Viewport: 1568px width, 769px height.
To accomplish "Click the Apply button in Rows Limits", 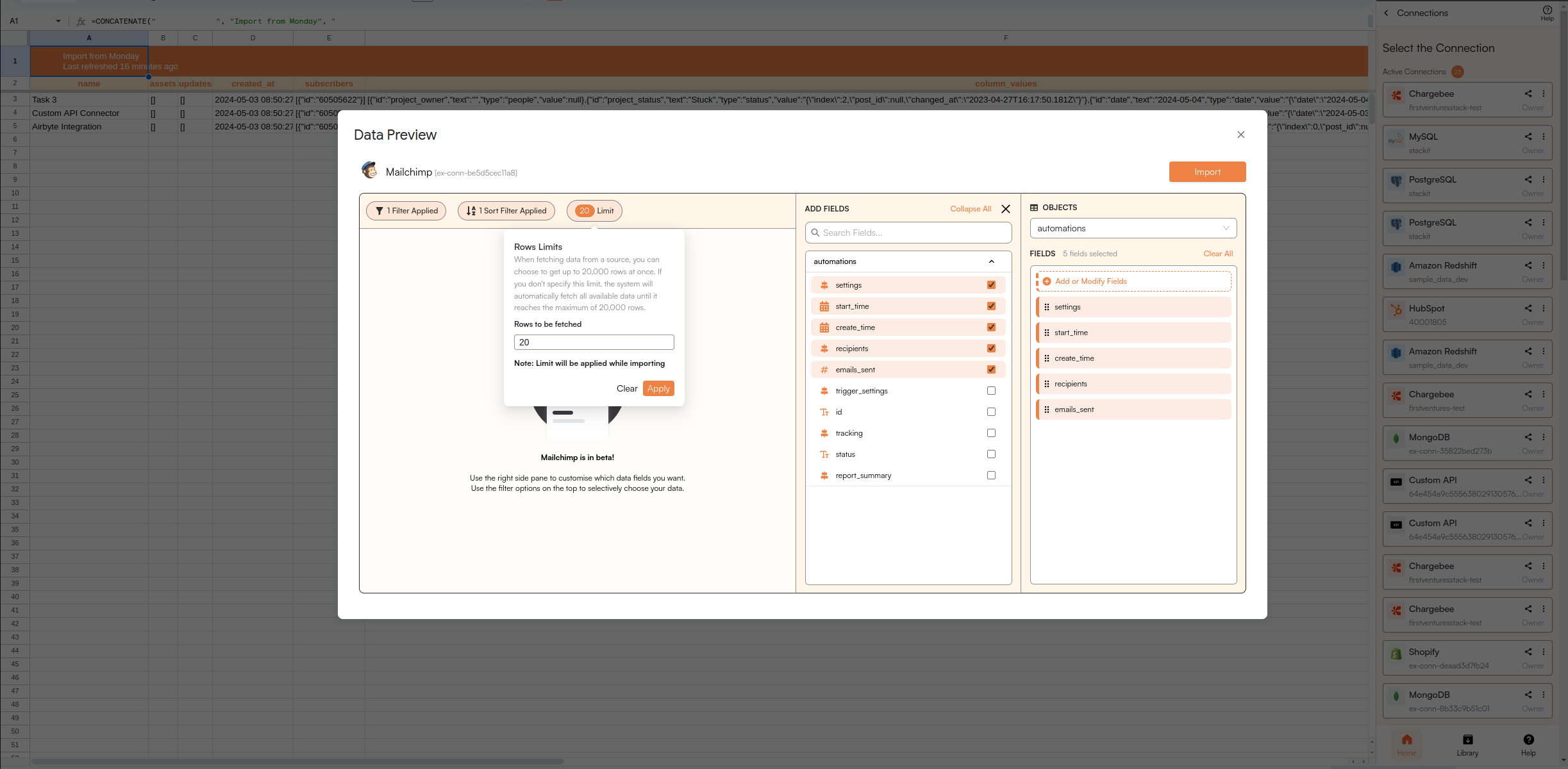I will pos(658,388).
